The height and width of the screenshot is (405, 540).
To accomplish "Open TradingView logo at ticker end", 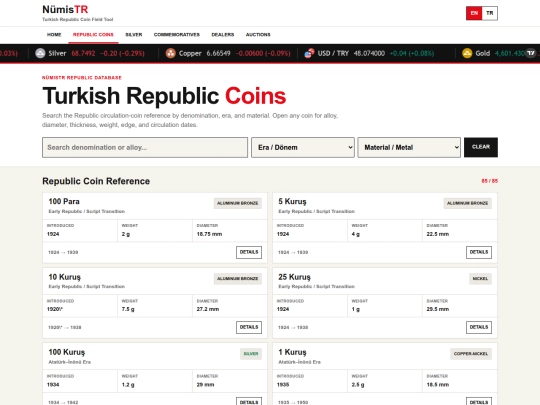I will (x=531, y=53).
